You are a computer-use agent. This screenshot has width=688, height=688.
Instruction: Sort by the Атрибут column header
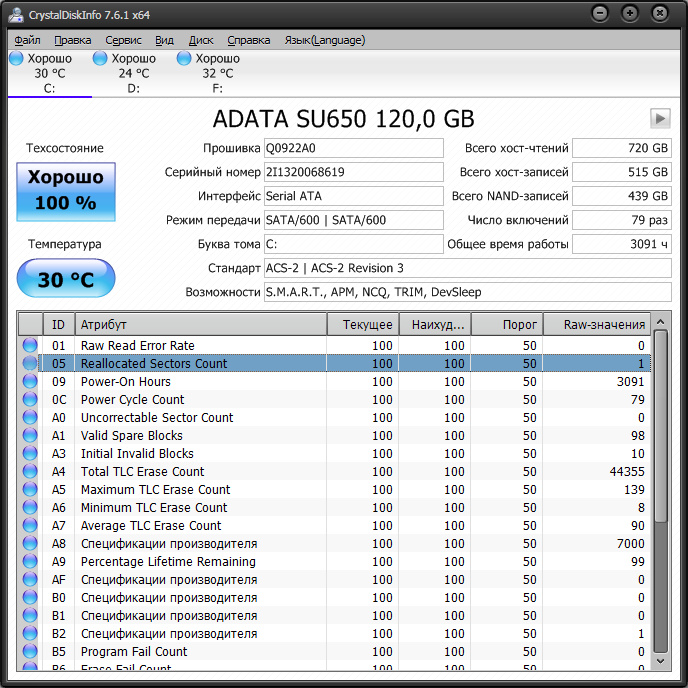(200, 325)
